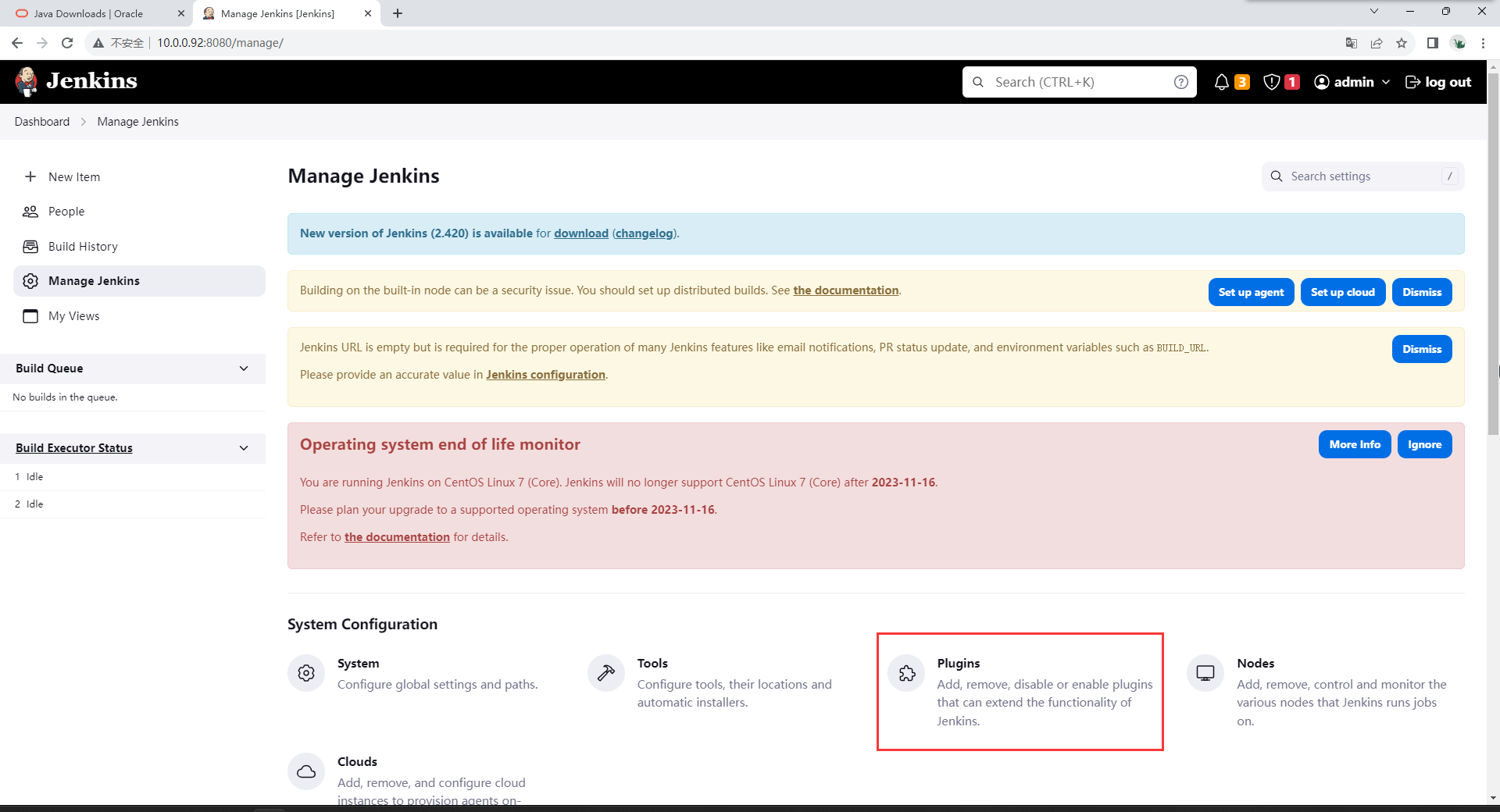Click the Manage Jenkins breadcrumb
Viewport: 1500px width, 812px height.
(137, 122)
